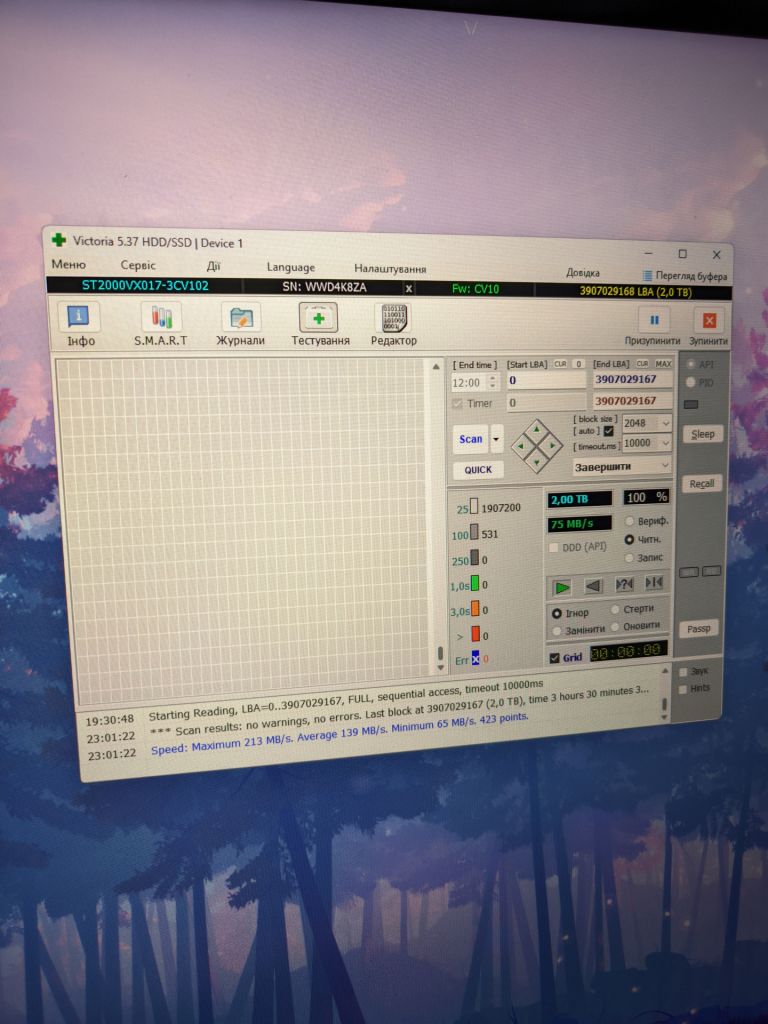Click the right arrow of the navigation diamond
The image size is (768, 1024).
tap(552, 445)
